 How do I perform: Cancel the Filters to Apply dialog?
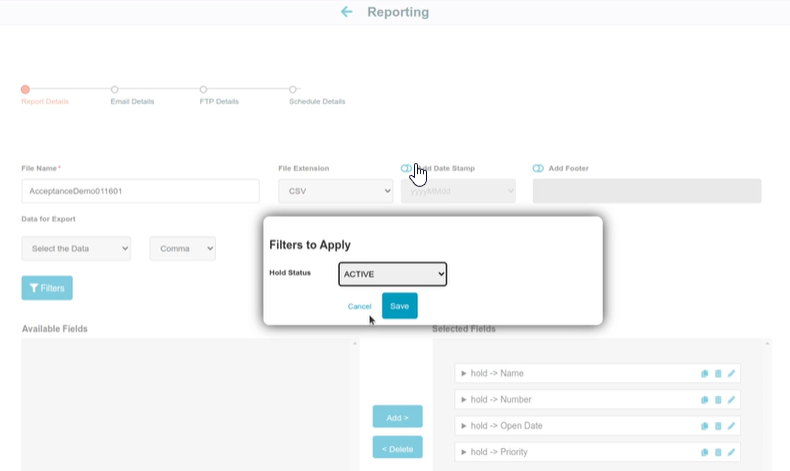(x=359, y=306)
